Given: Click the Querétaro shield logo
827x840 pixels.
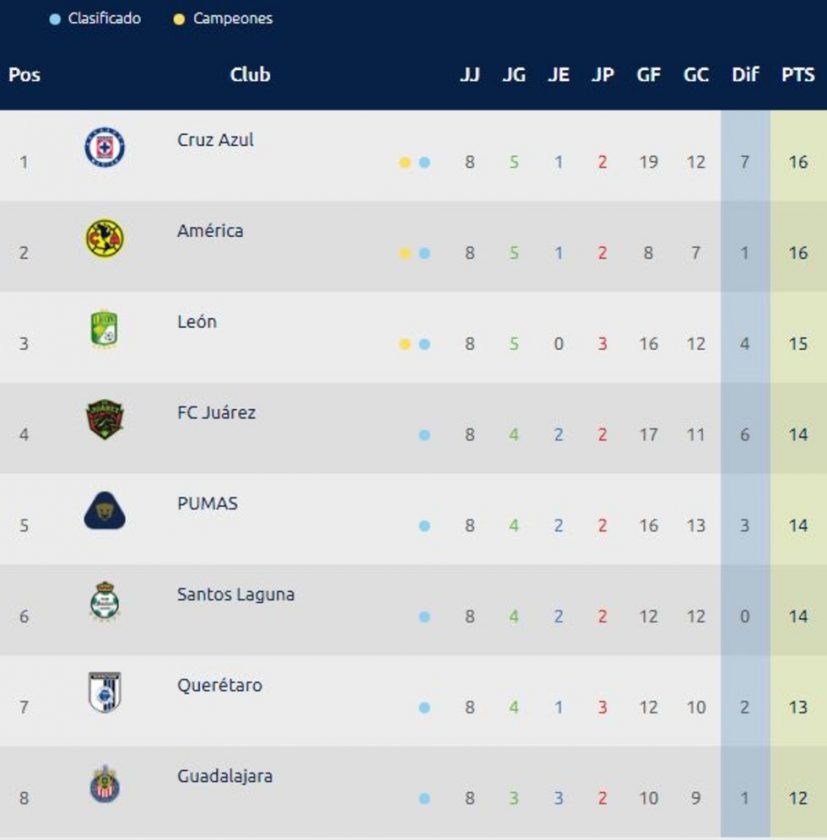Looking at the screenshot, I should coord(104,692).
